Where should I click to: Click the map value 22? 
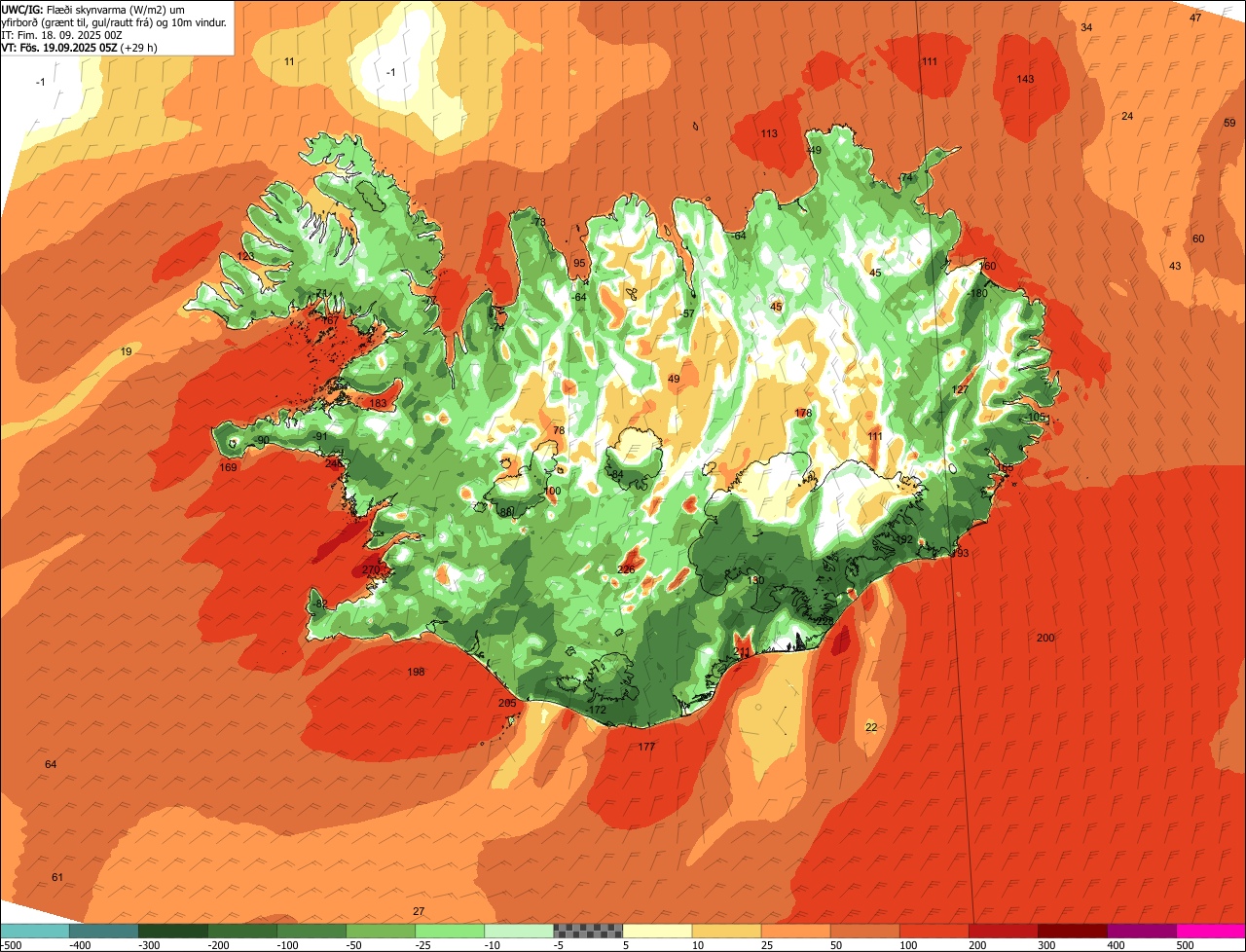871,726
